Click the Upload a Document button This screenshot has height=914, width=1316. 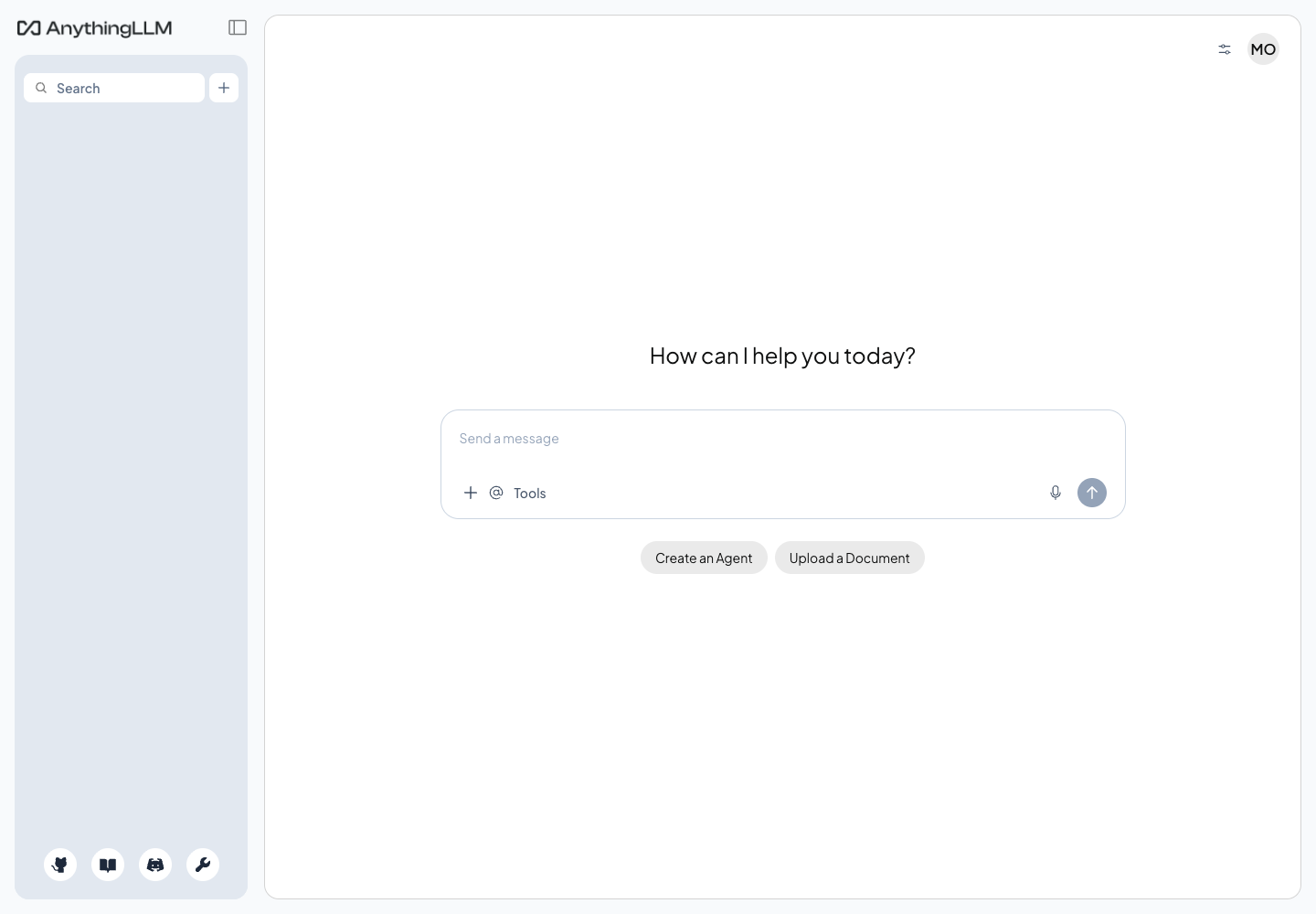[850, 558]
